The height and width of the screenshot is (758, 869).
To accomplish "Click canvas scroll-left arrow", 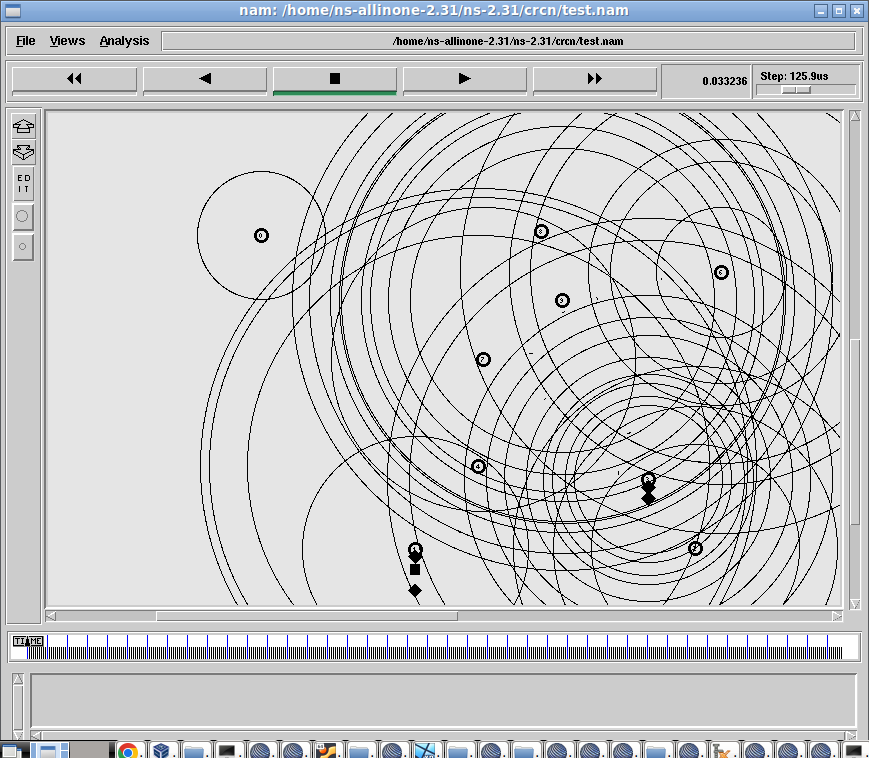I will point(51,616).
